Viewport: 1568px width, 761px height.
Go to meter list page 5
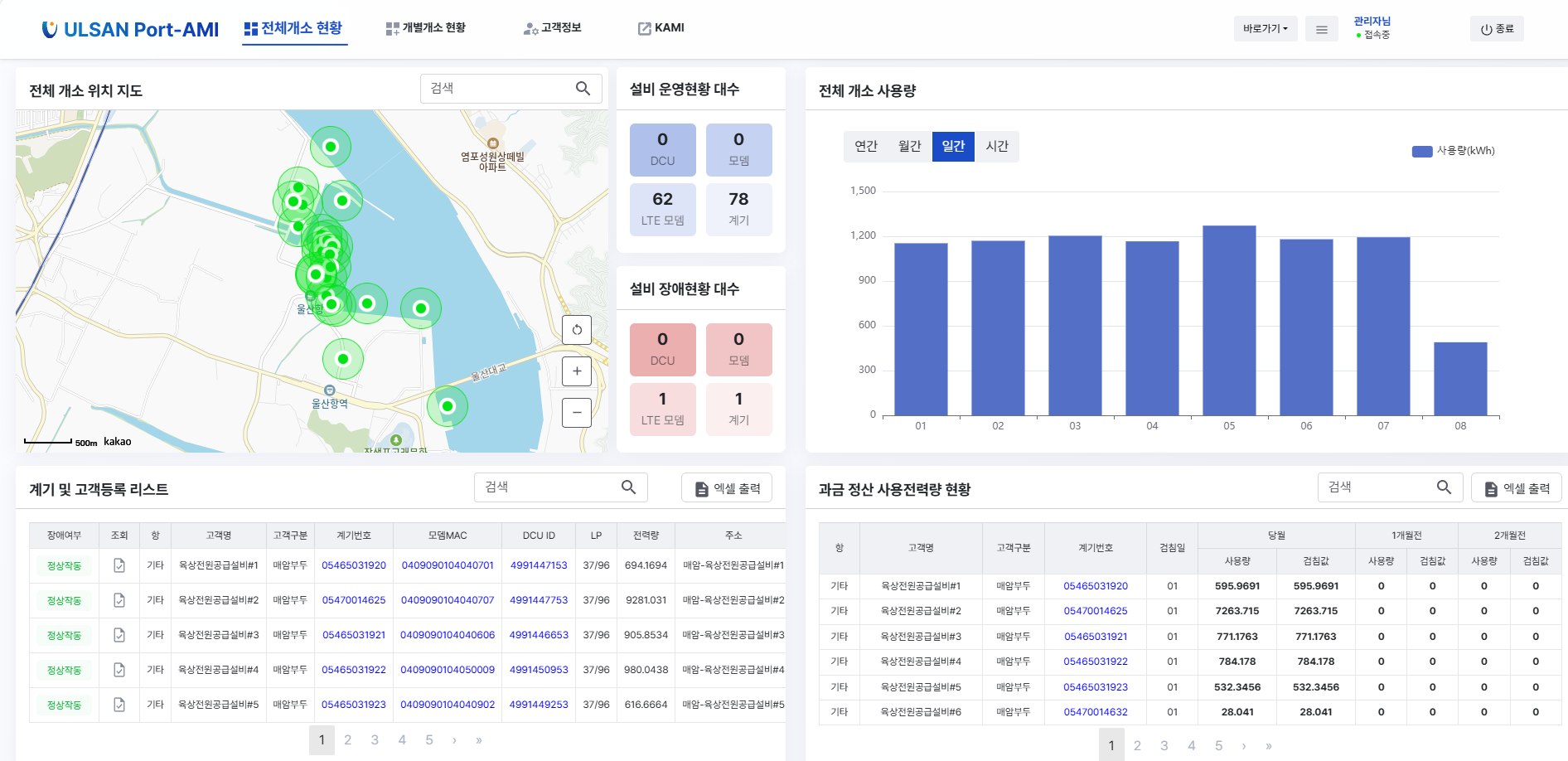pyautogui.click(x=429, y=740)
